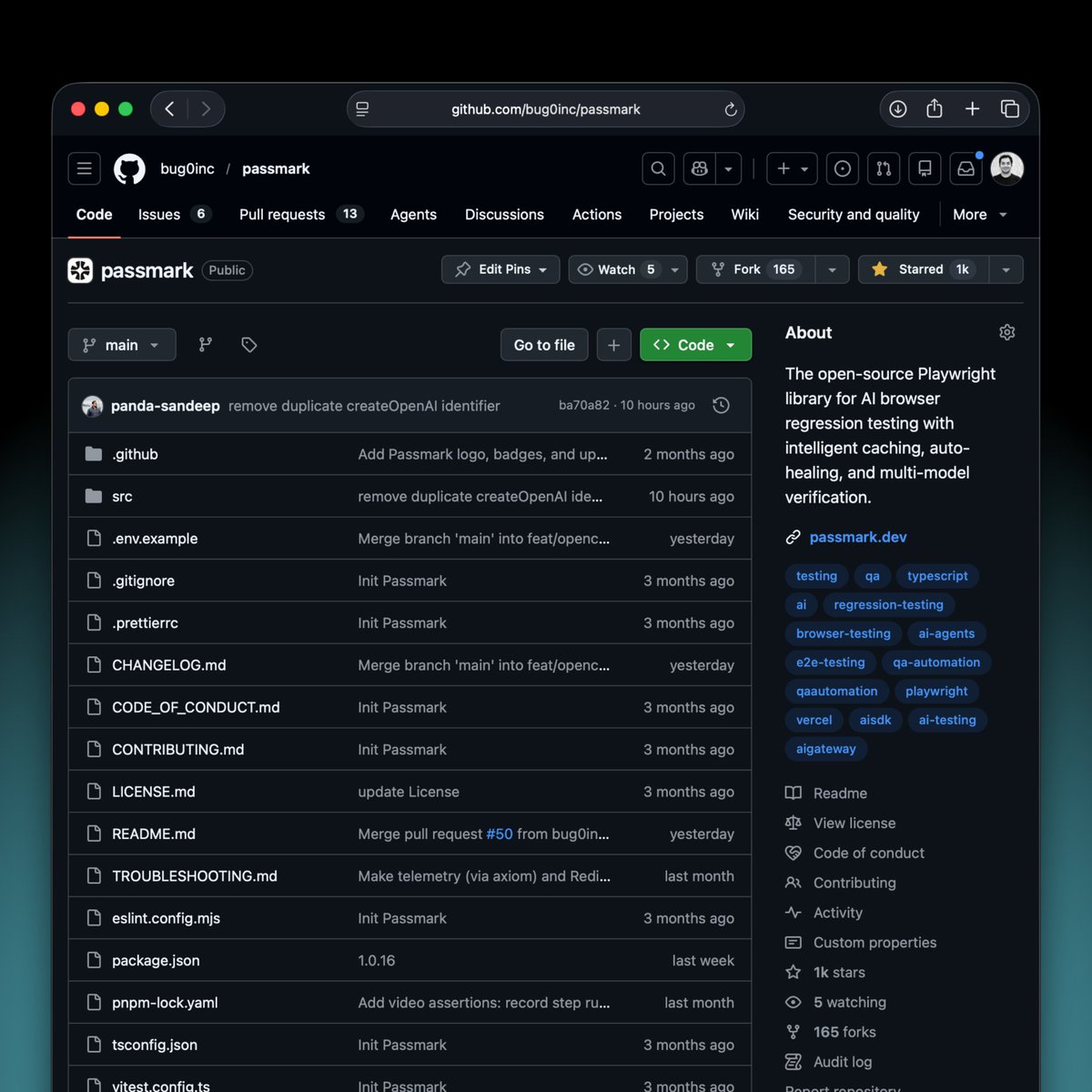Screen dimensions: 1092x1092
Task: Click panda-sandeep commit author avatar
Action: (92, 406)
